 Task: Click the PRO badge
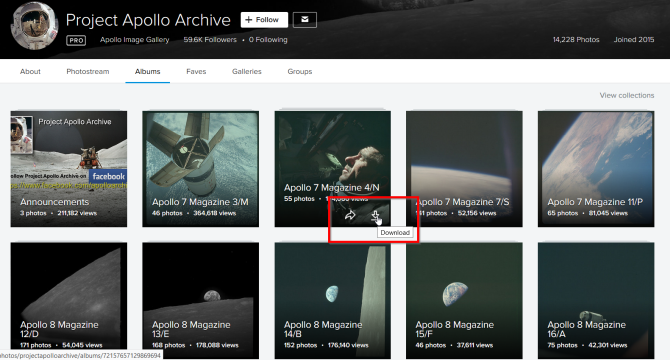point(76,40)
